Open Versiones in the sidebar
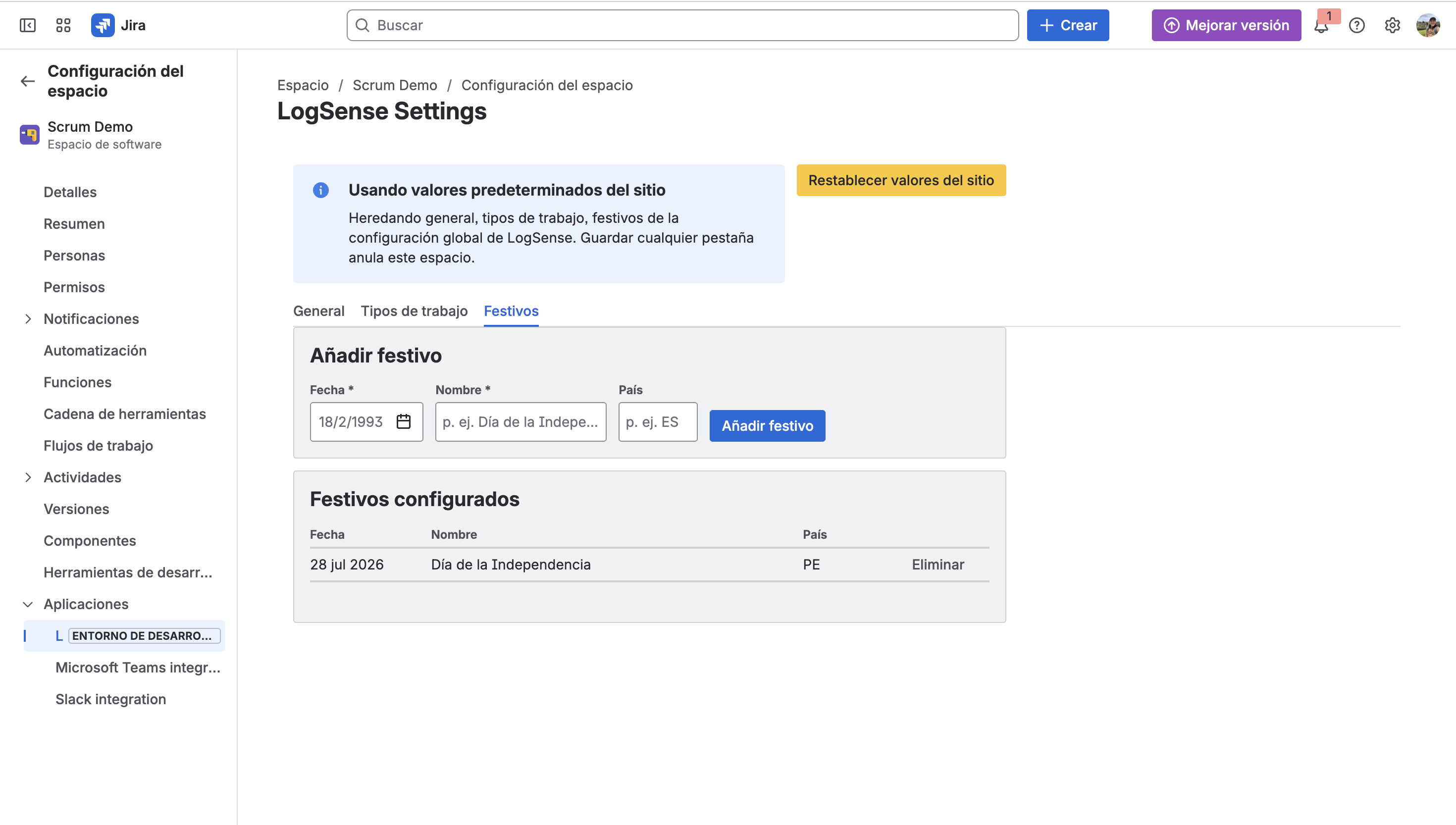Viewport: 1456px width, 825px height. pos(76,509)
